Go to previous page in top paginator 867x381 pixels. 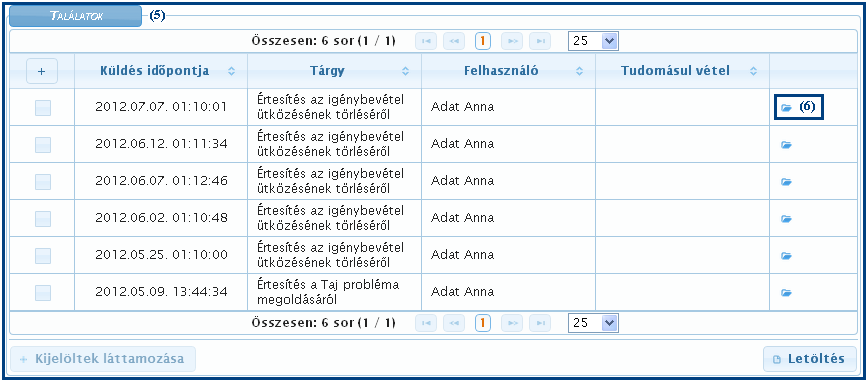coord(454,41)
